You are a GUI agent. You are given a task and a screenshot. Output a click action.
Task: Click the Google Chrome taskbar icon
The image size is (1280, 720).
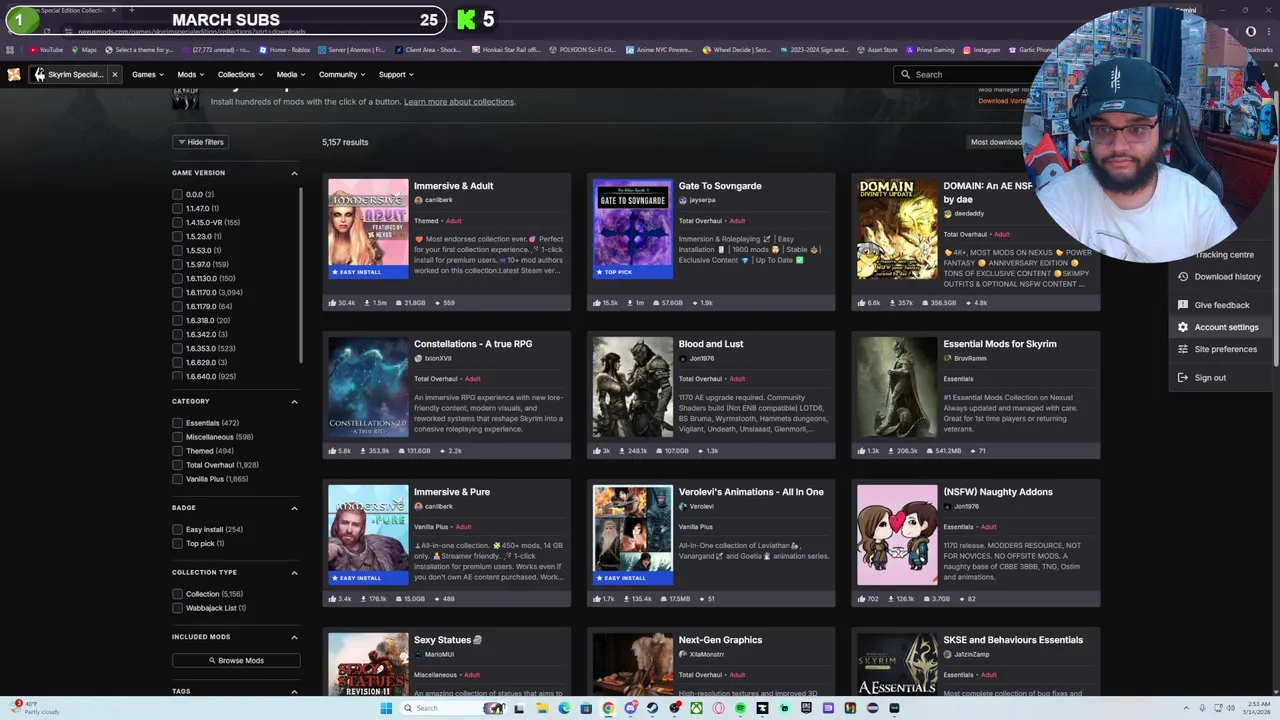point(608,708)
